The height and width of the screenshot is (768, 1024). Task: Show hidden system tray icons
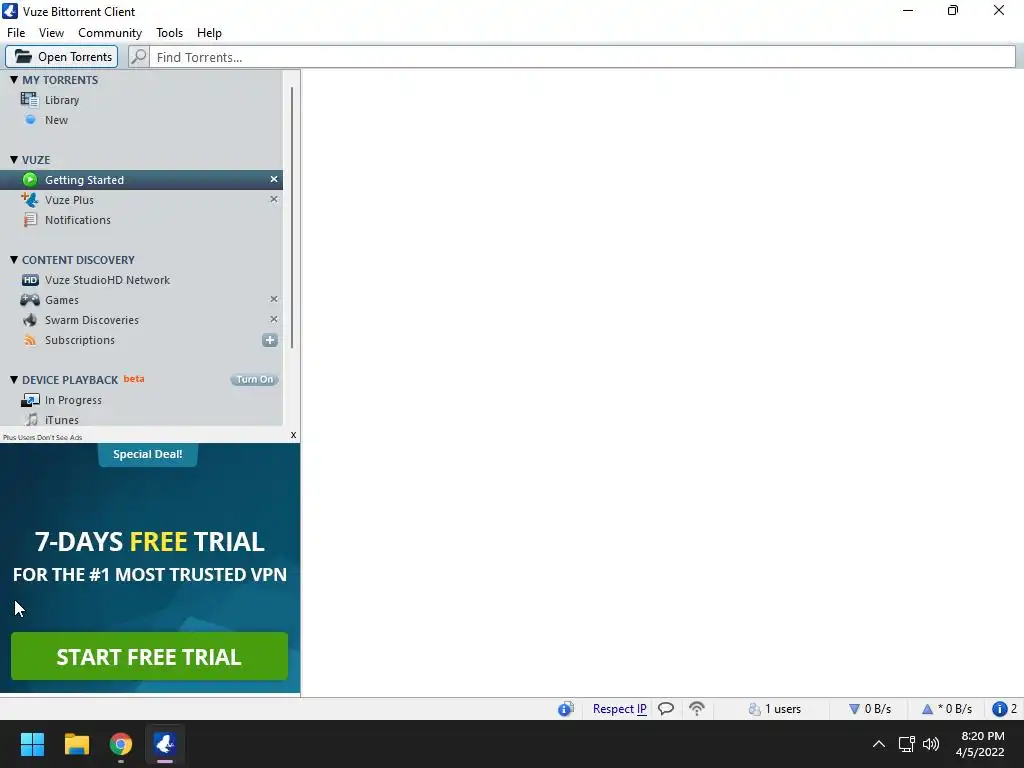point(879,744)
